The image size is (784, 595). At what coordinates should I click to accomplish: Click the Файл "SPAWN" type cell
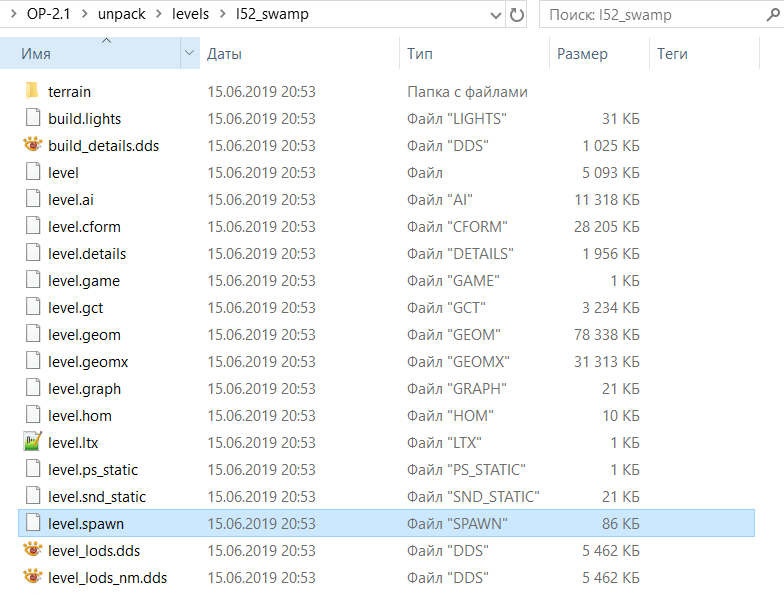[x=457, y=524]
